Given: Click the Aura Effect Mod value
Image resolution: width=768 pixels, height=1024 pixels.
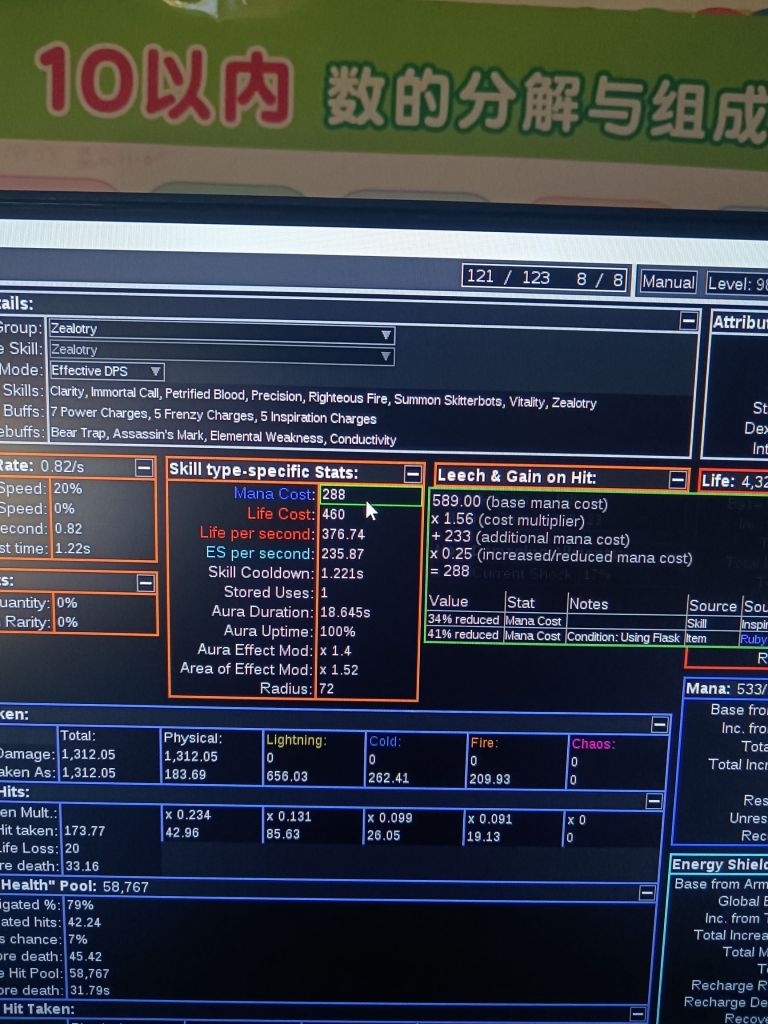Looking at the screenshot, I should [338, 650].
